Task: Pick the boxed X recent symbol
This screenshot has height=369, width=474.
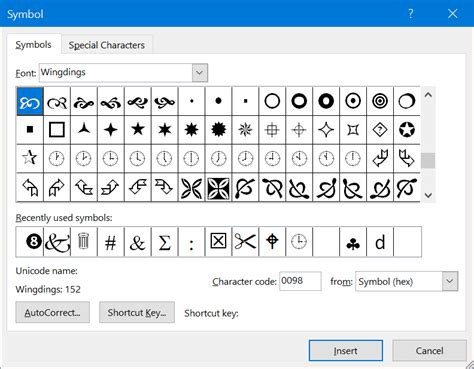Action: [218, 241]
